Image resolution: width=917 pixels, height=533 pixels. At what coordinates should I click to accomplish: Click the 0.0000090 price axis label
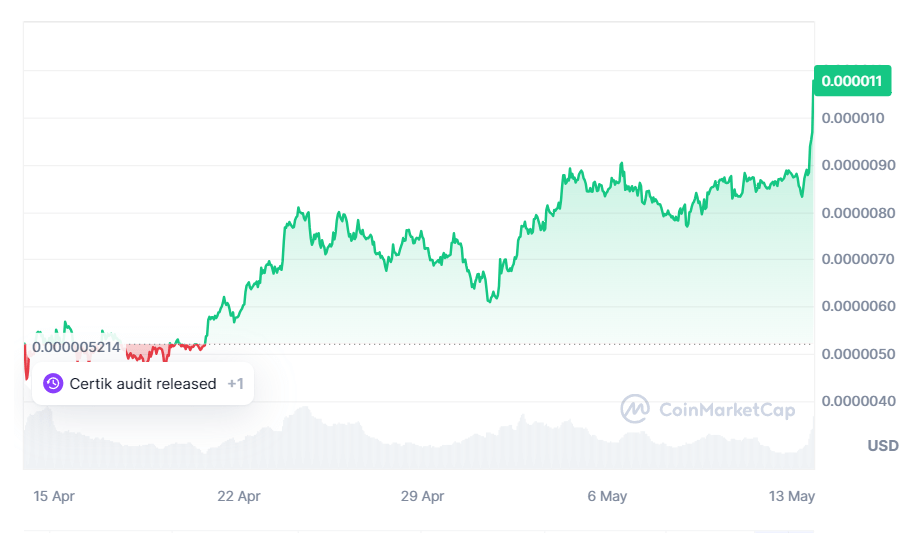pos(859,165)
